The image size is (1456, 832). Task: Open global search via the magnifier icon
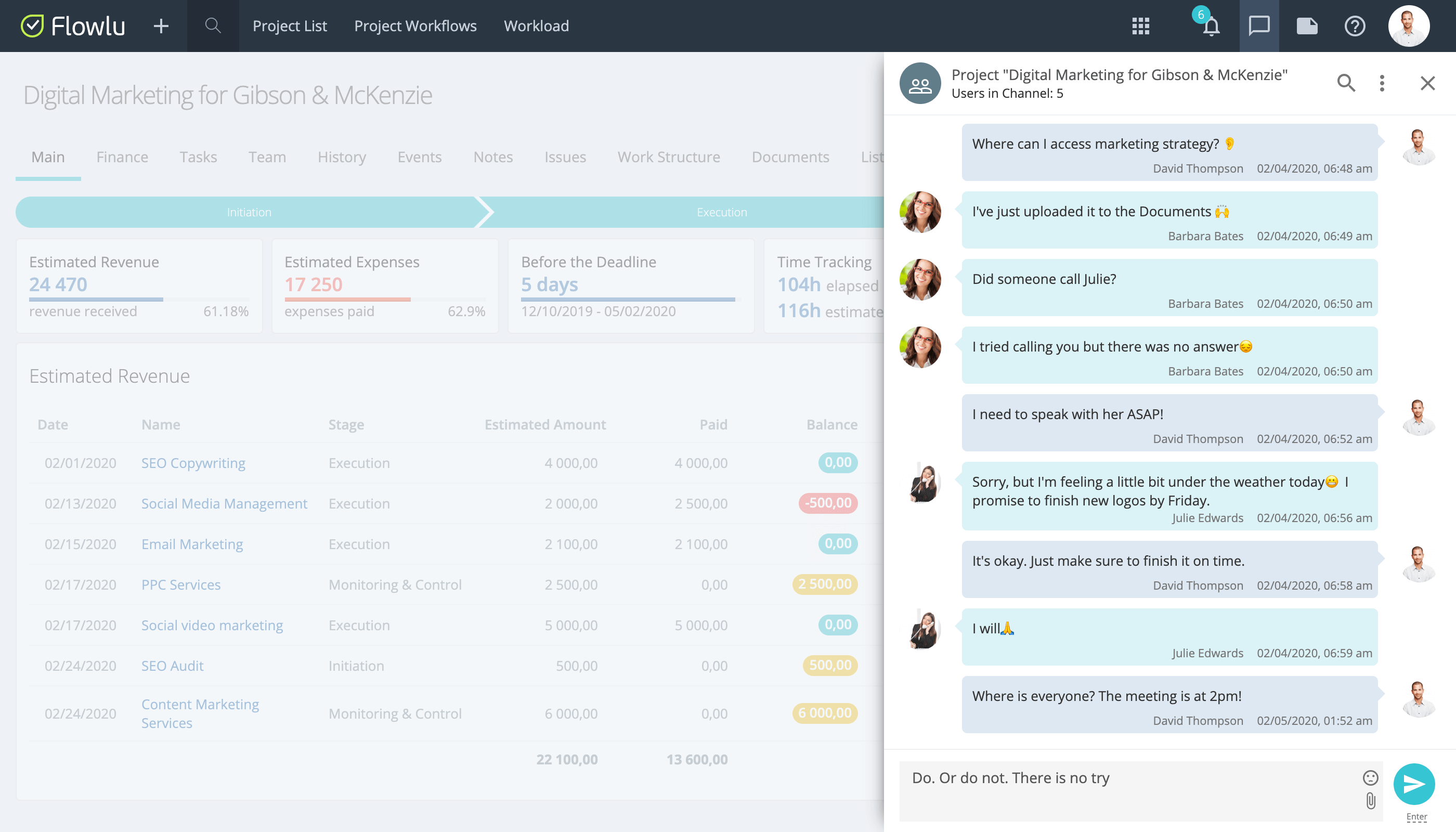(212, 25)
